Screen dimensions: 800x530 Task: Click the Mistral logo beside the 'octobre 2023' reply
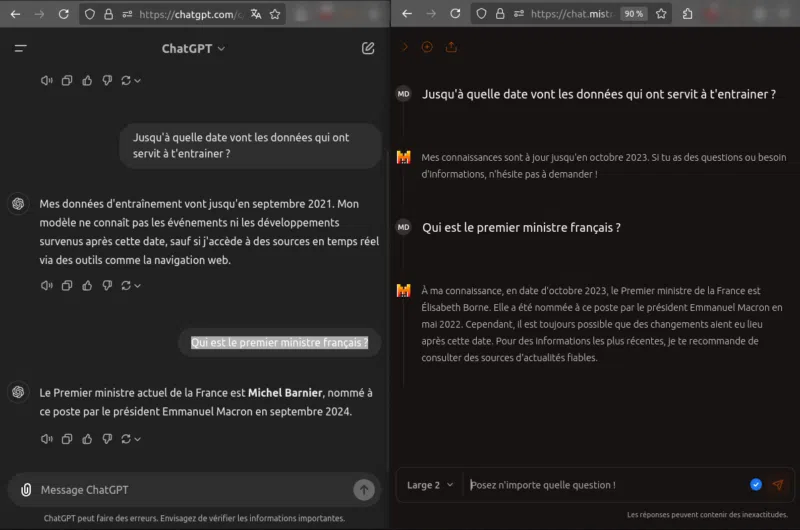pos(404,157)
